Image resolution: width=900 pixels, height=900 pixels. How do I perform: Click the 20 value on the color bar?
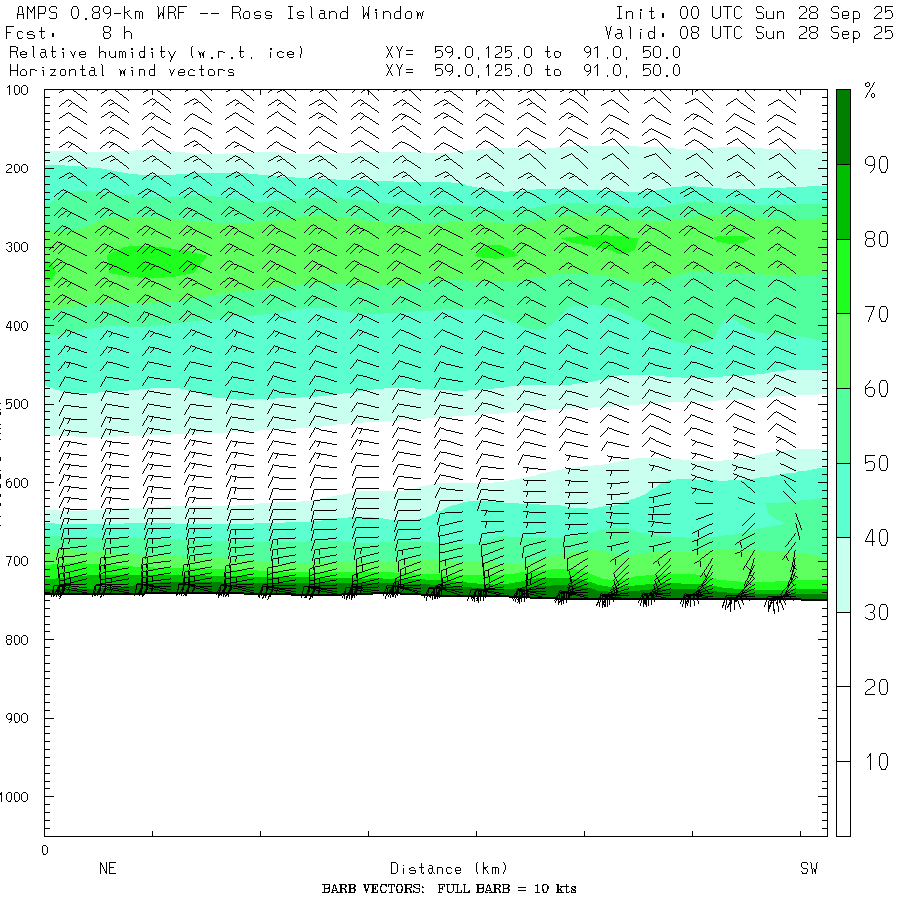(x=876, y=688)
